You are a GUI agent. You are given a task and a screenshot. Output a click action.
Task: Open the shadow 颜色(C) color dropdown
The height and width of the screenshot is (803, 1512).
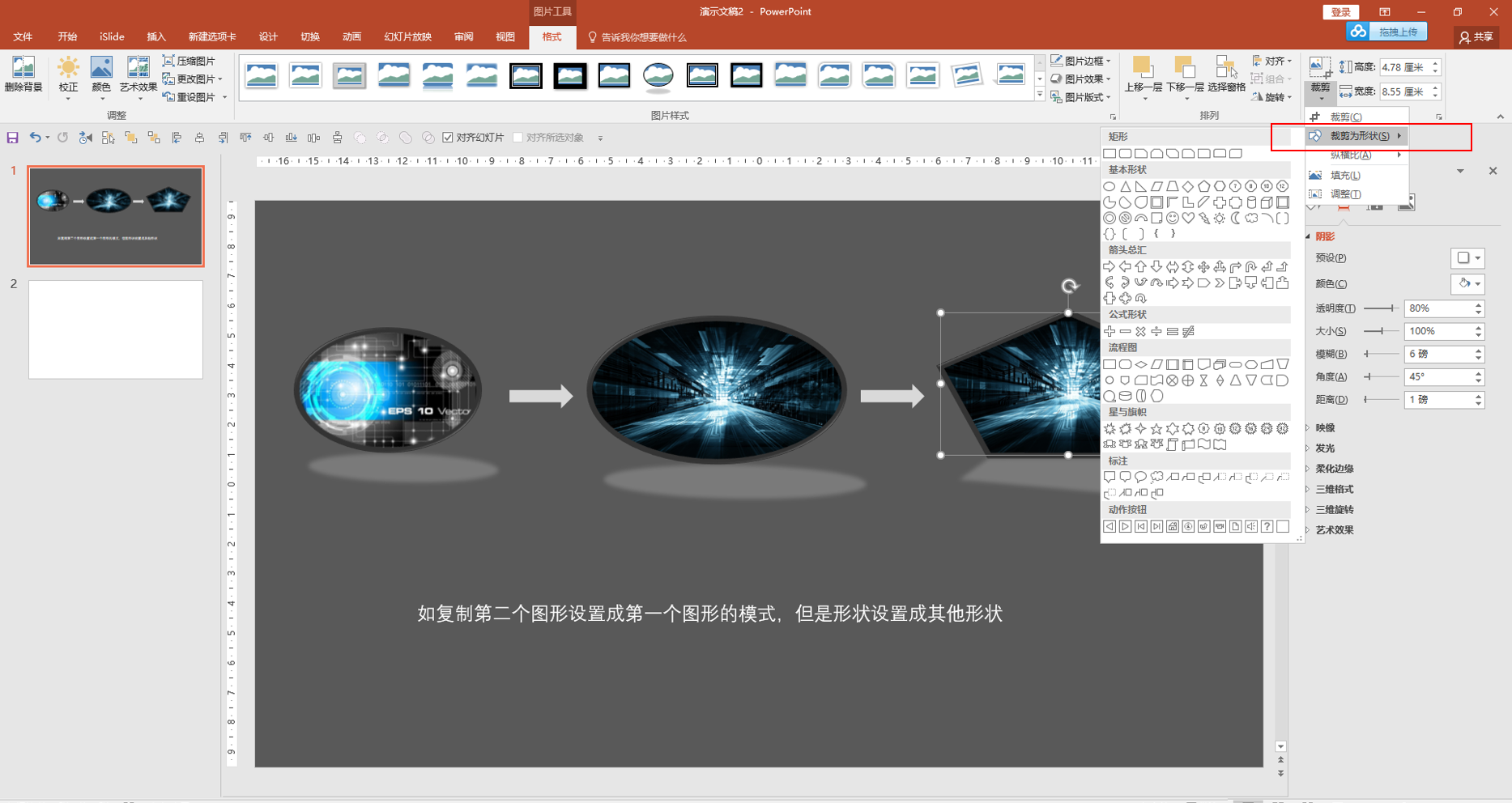coord(1467,284)
